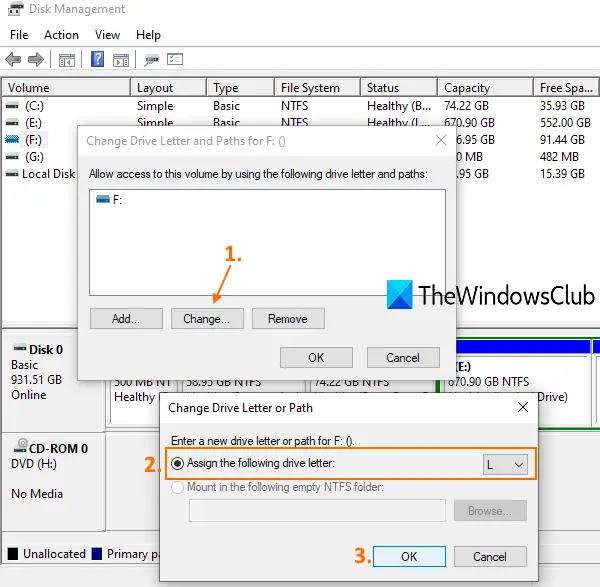Click the 91.44 GB free space cell

tap(562, 140)
